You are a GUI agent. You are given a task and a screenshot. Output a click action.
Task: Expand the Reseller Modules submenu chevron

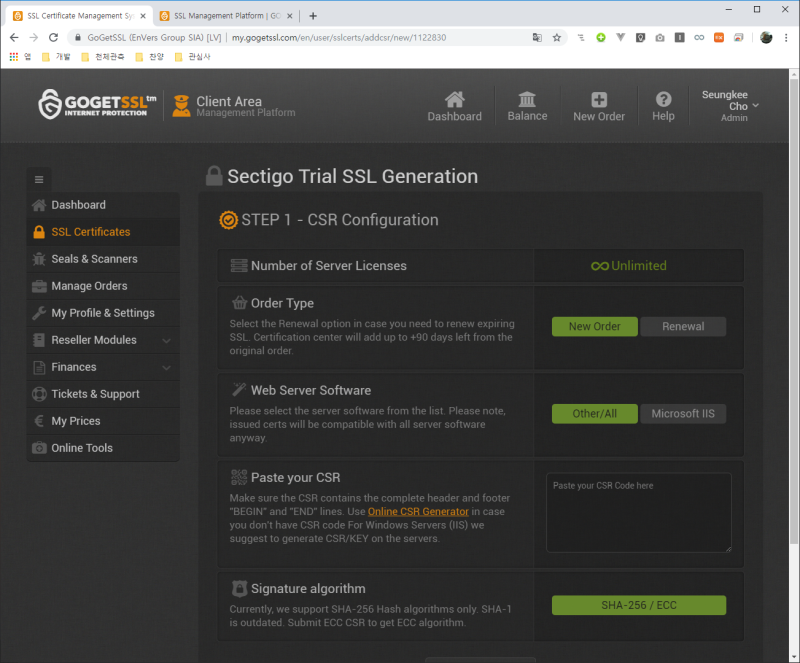click(166, 340)
